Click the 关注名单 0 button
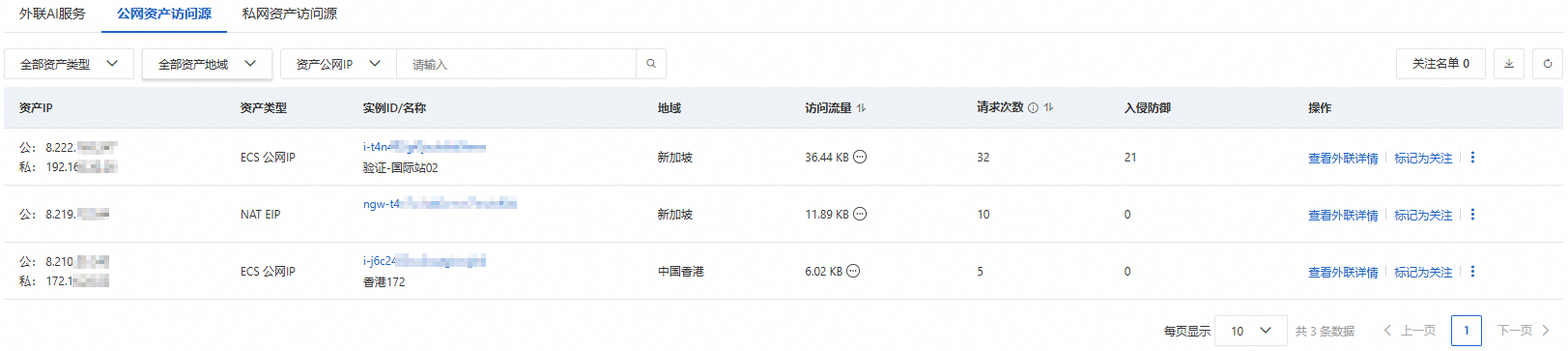1568x351 pixels. pyautogui.click(x=1440, y=64)
